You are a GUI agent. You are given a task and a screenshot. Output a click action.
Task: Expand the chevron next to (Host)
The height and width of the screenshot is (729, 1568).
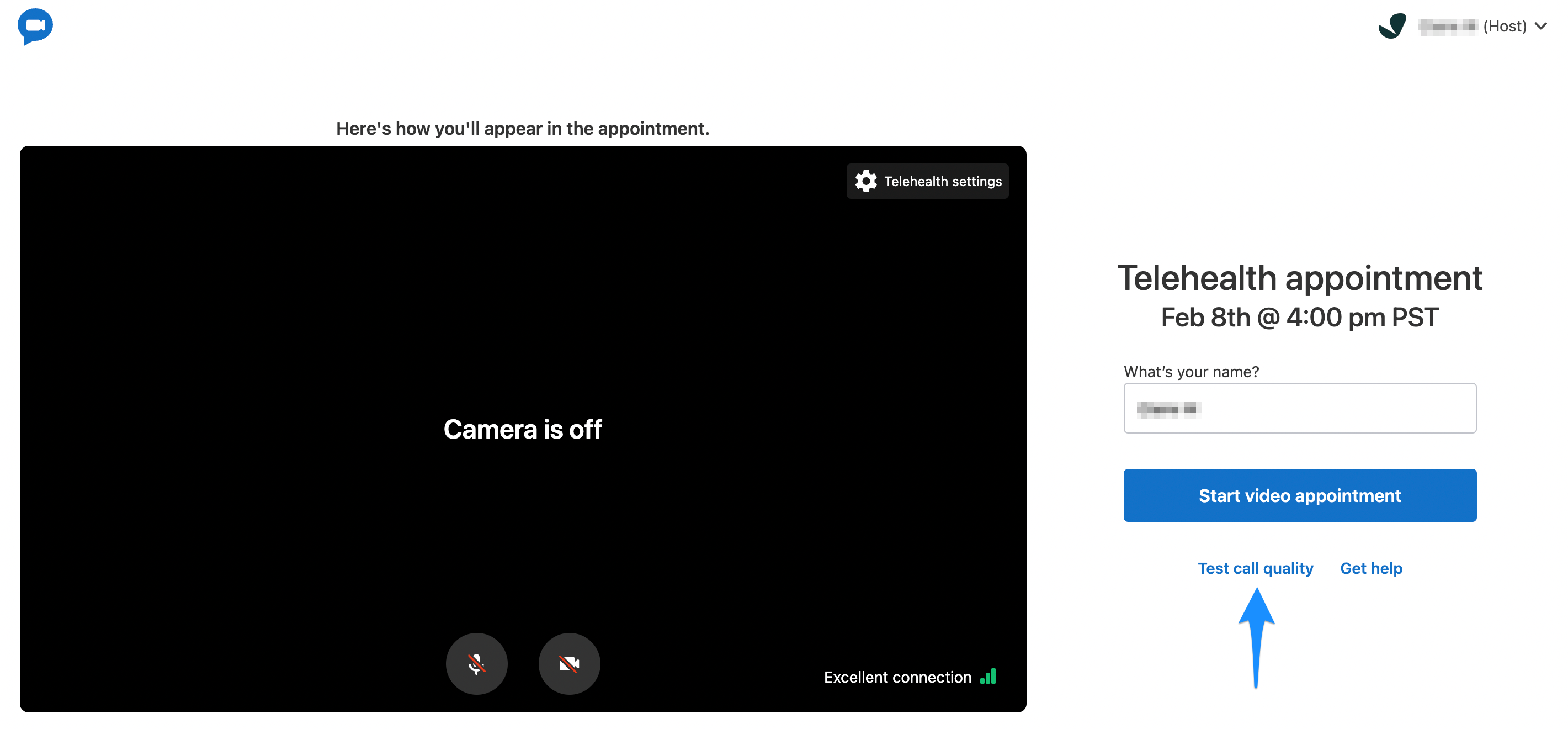(1541, 26)
